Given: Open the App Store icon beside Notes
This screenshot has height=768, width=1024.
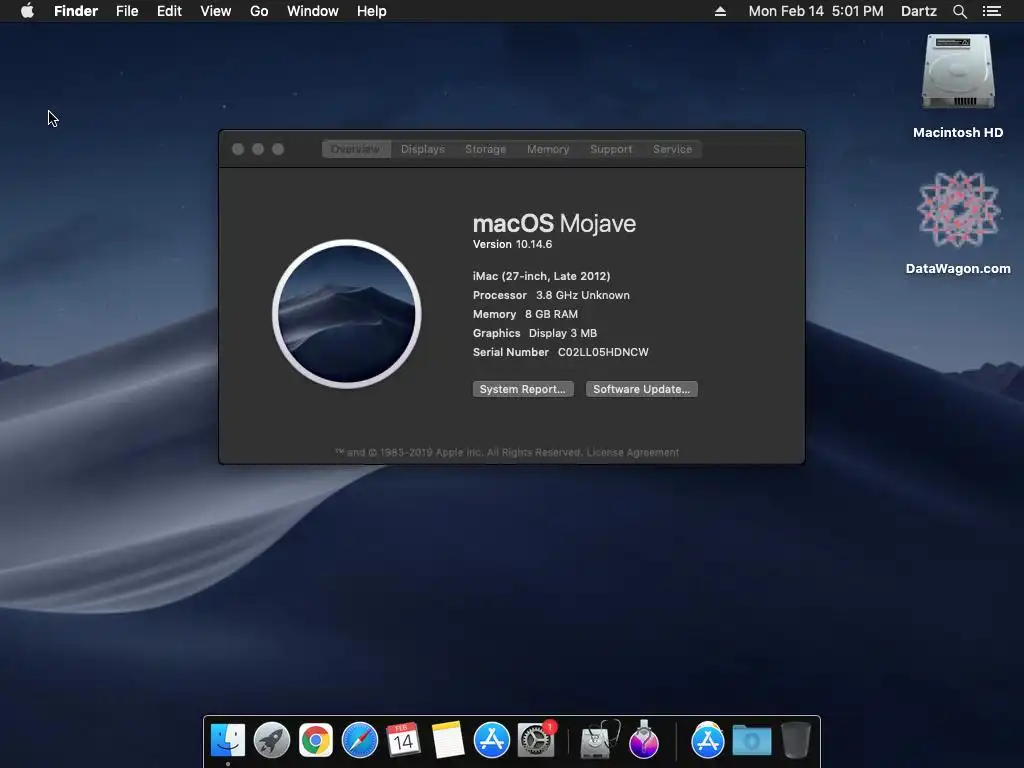Looking at the screenshot, I should (x=491, y=740).
